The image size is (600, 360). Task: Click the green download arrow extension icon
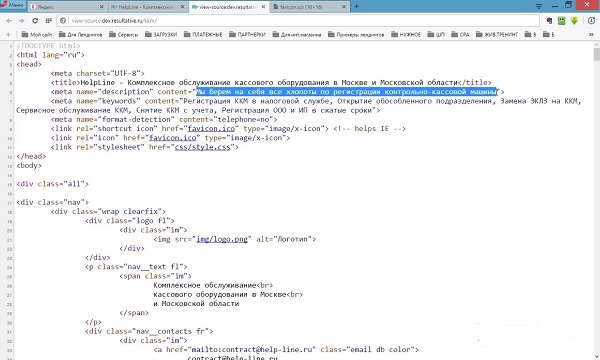tap(574, 21)
